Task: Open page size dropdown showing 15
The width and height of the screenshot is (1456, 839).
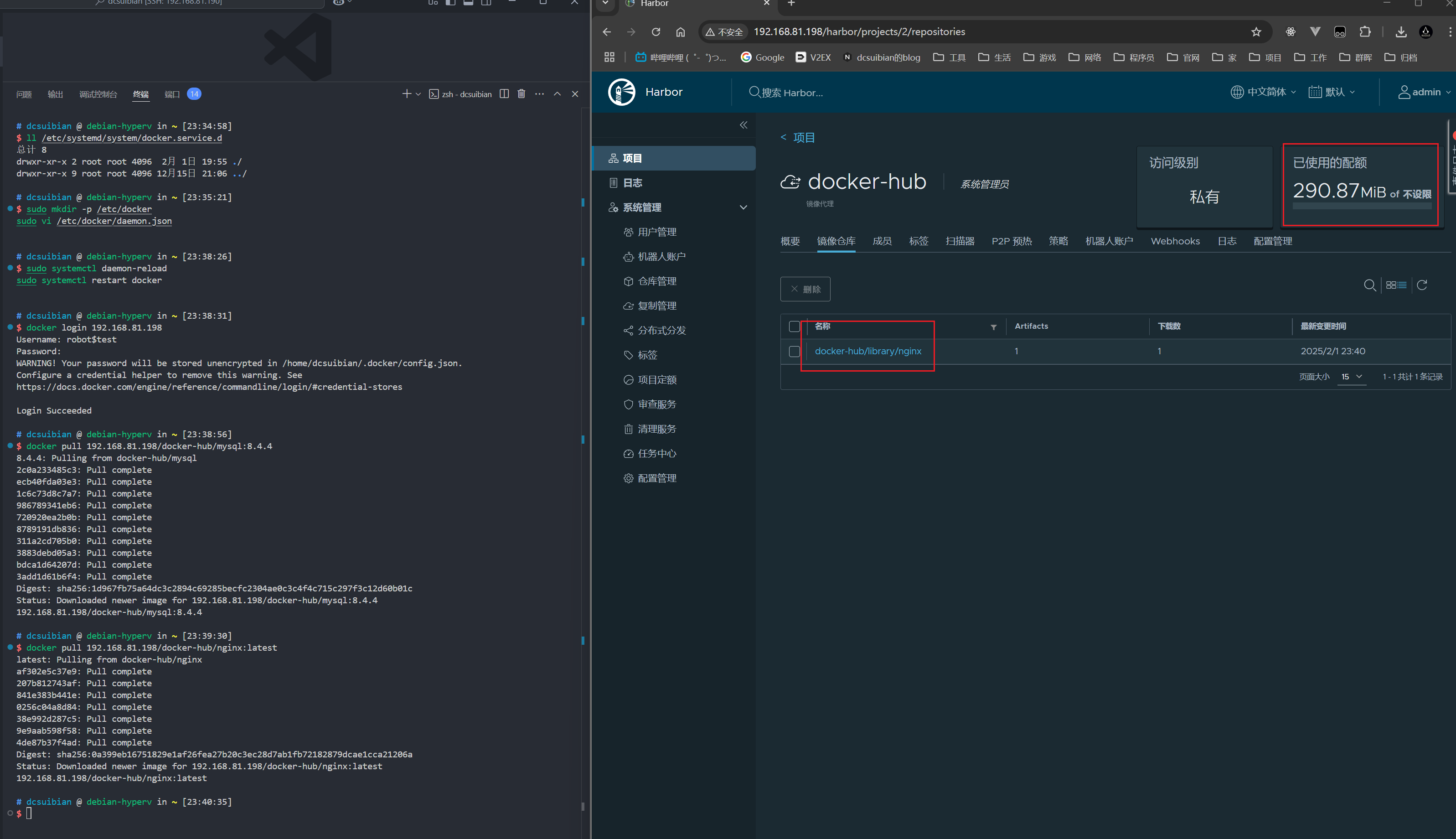Action: tap(1351, 377)
